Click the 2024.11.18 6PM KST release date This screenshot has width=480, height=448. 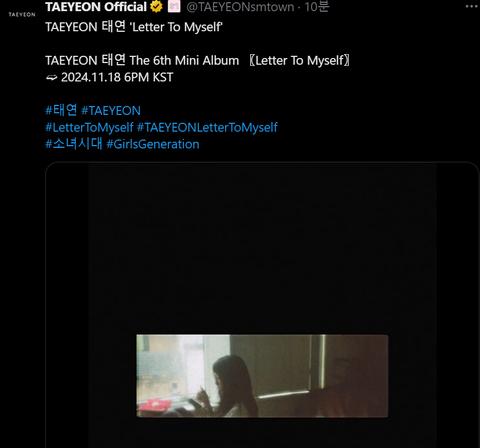point(117,77)
